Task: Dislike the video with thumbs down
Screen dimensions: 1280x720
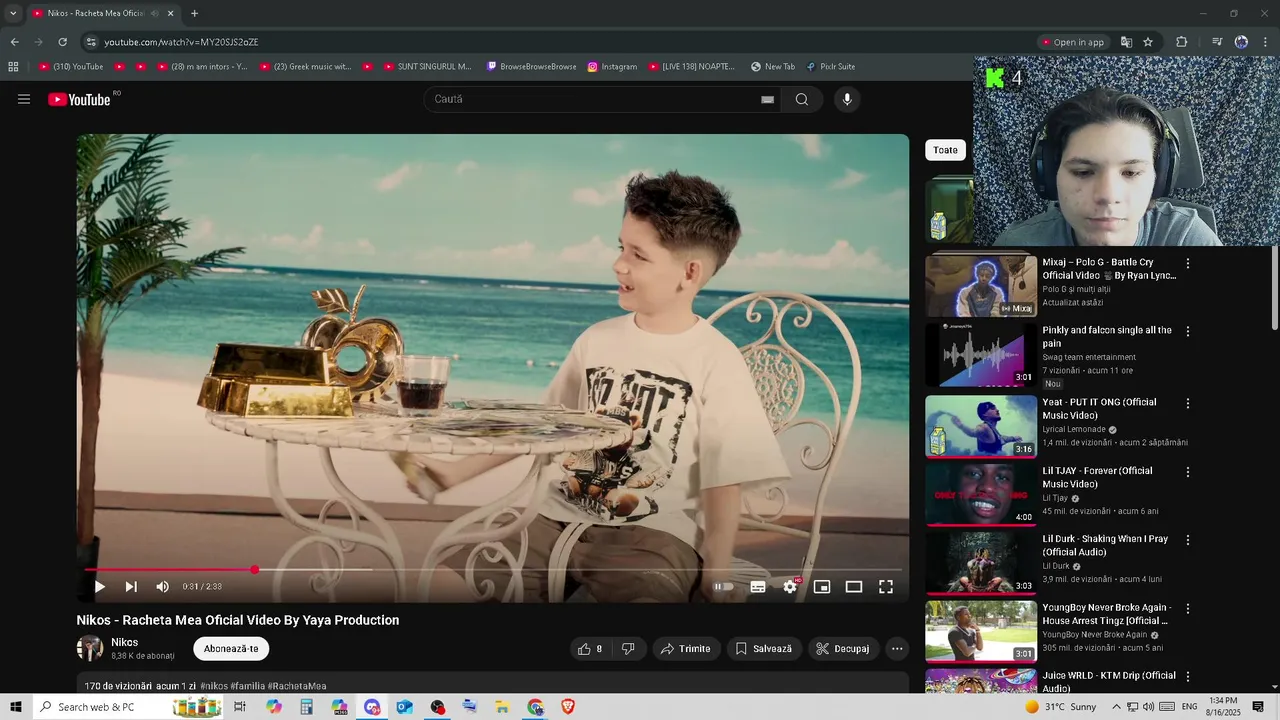Action: (x=628, y=649)
